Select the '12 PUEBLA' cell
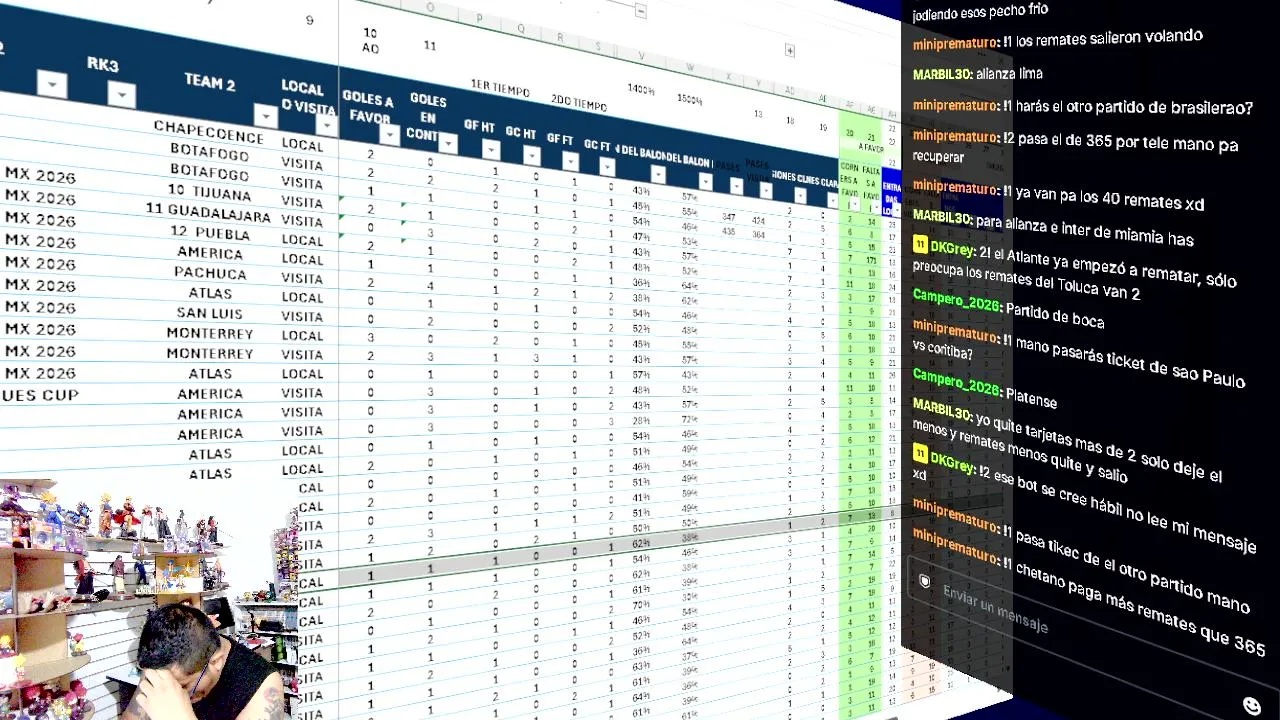 [209, 232]
